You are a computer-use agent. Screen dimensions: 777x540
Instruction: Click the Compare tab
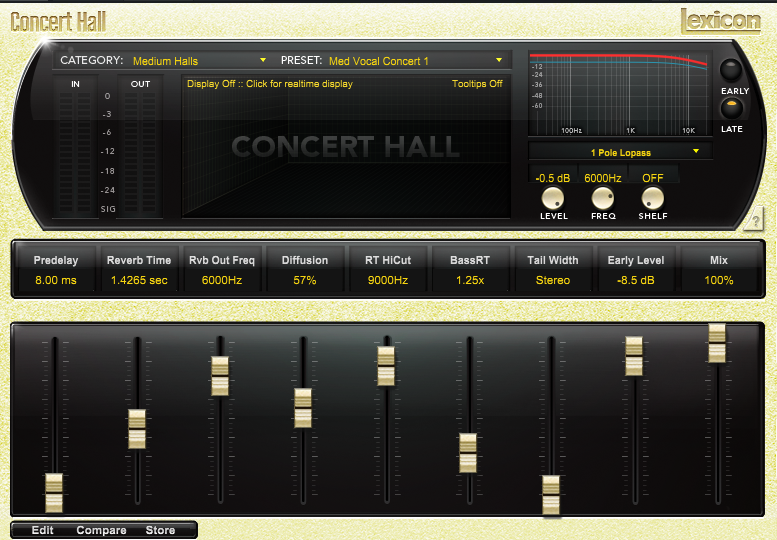pyautogui.click(x=101, y=530)
